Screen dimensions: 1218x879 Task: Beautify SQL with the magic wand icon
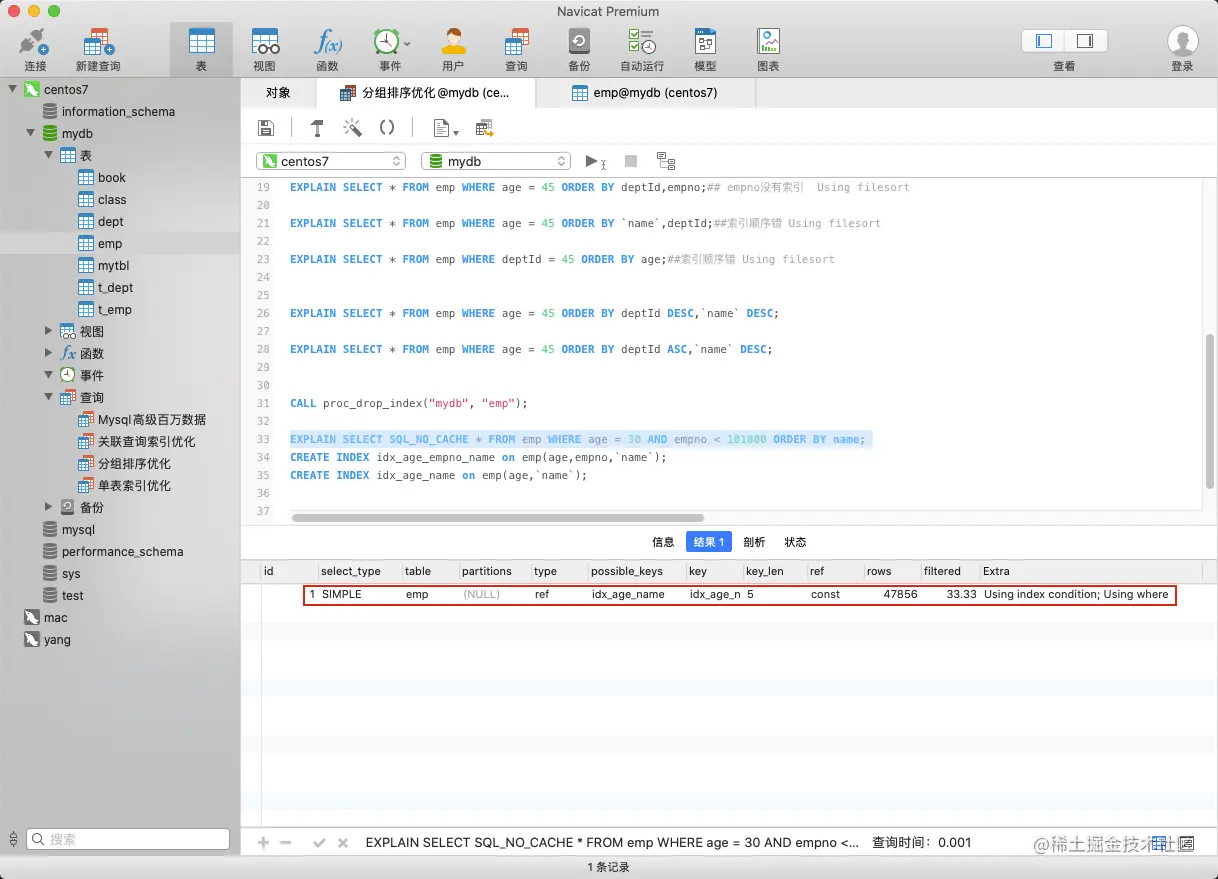coord(352,128)
